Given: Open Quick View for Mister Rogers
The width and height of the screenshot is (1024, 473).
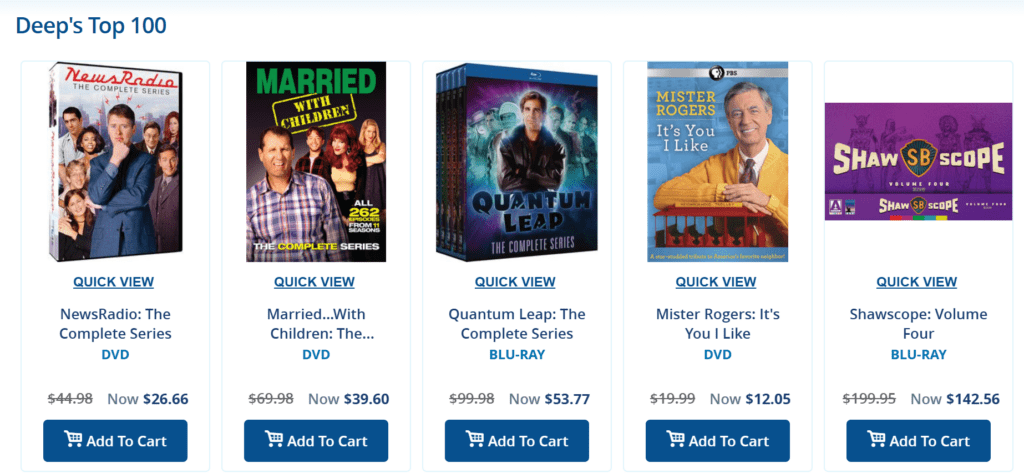Looking at the screenshot, I should 716,282.
